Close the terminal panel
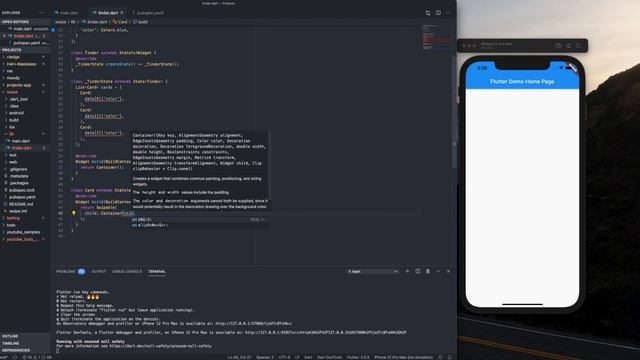Screen dimensions: 640x360 coord(448,271)
